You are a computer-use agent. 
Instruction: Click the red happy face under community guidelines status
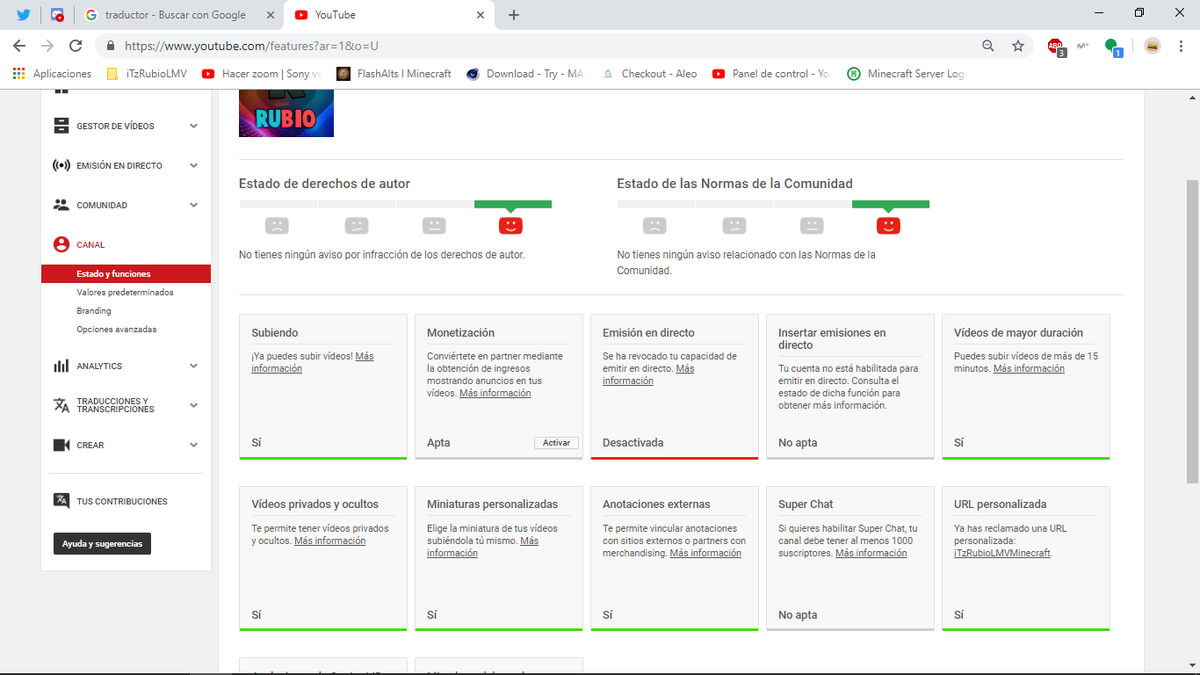click(888, 225)
